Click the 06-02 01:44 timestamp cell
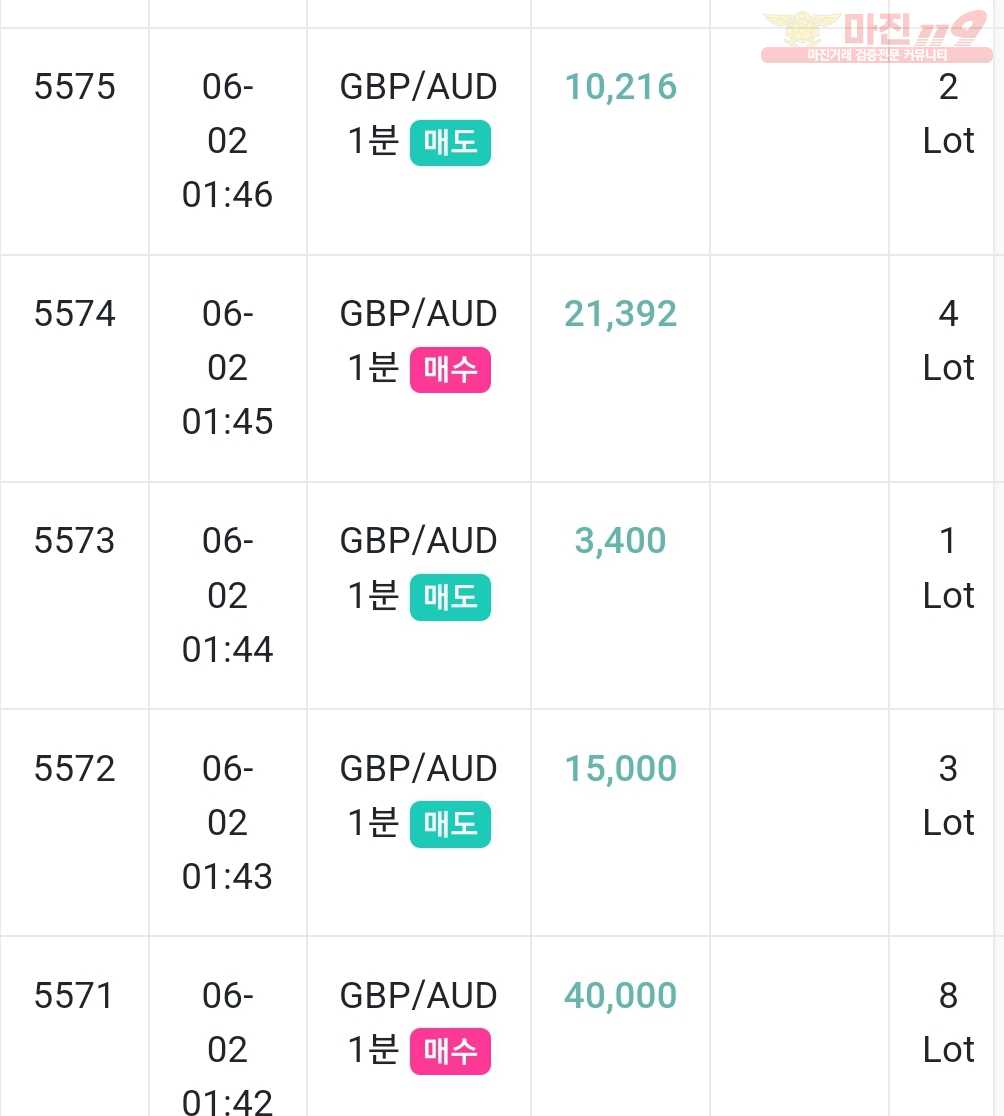The image size is (1004, 1116). 228,595
